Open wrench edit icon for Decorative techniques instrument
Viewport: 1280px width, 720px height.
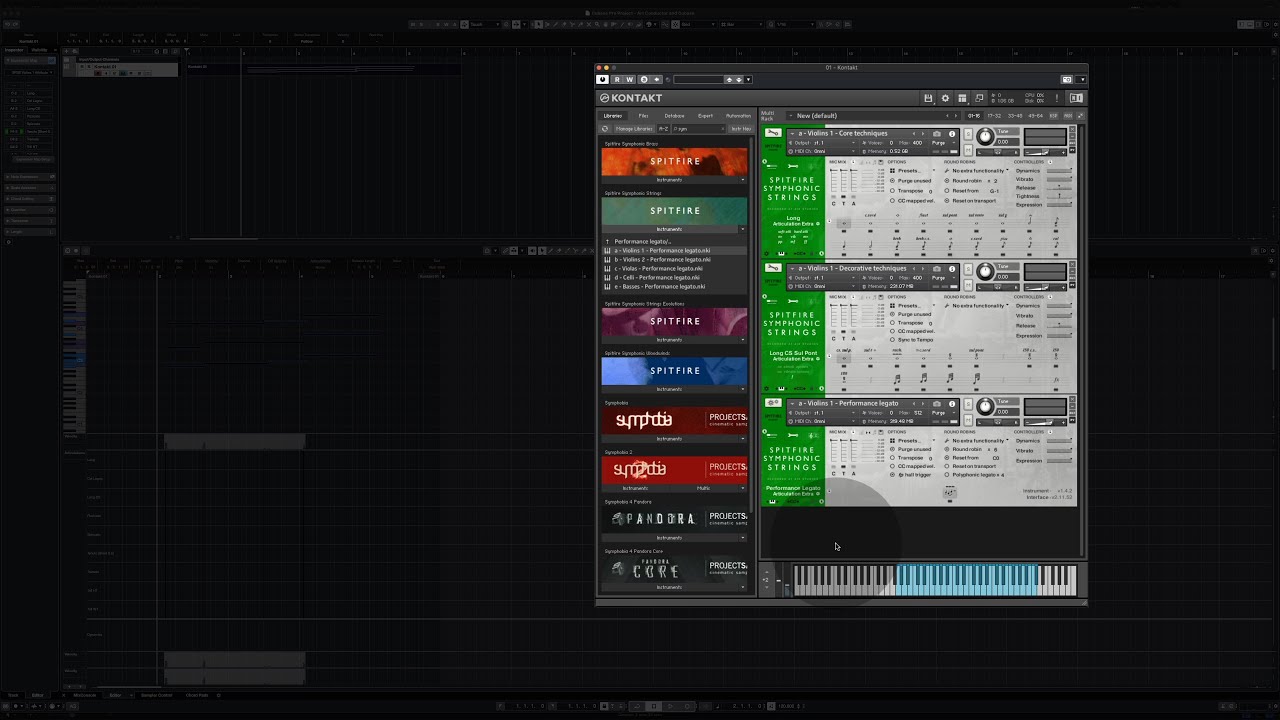[773, 268]
